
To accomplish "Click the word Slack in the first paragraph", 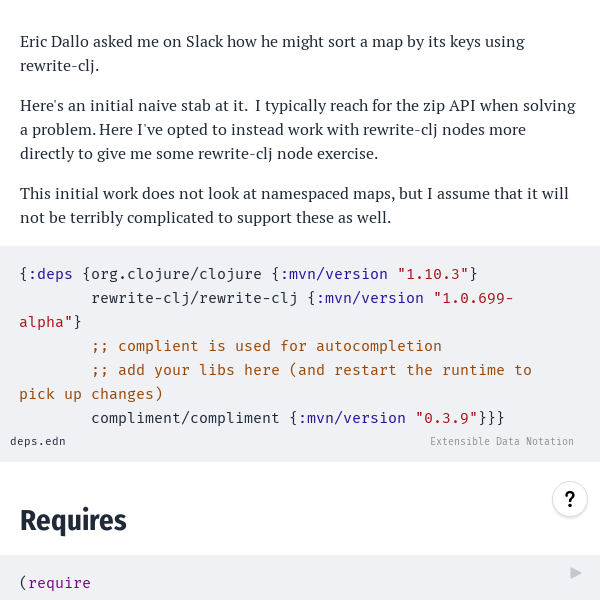I will [204, 42].
